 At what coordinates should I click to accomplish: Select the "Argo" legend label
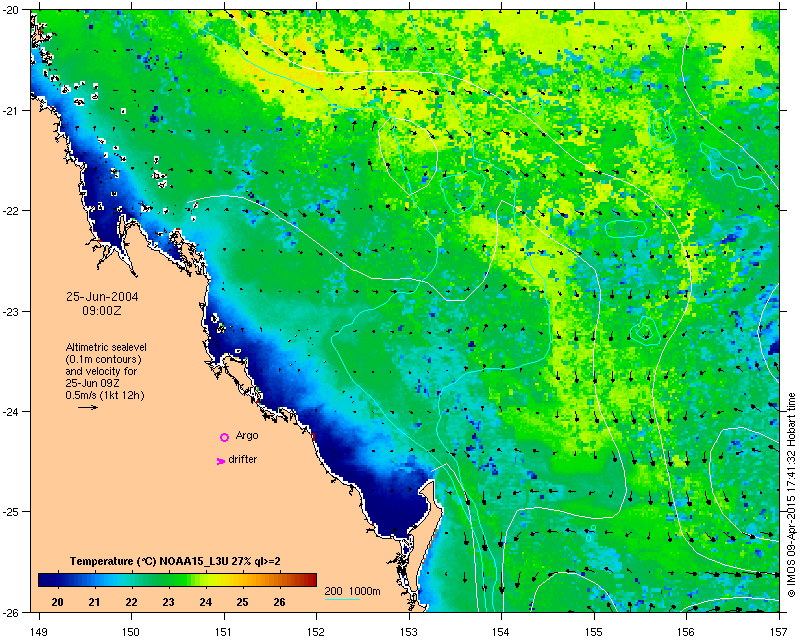coord(247,436)
